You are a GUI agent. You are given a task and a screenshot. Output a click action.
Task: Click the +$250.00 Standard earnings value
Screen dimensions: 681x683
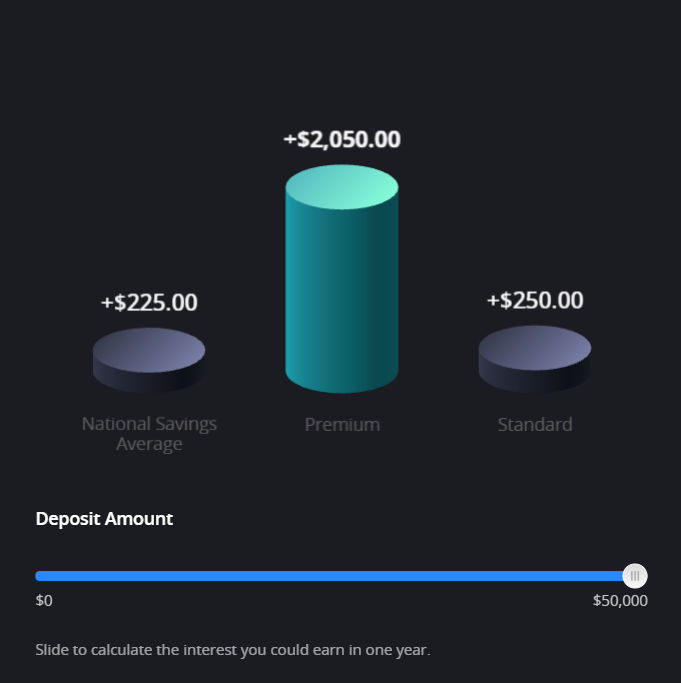(534, 300)
